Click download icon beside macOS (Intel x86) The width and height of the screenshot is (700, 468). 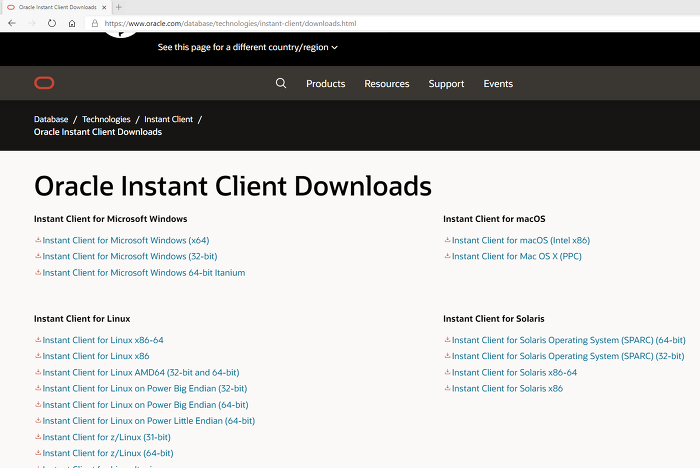[447, 240]
